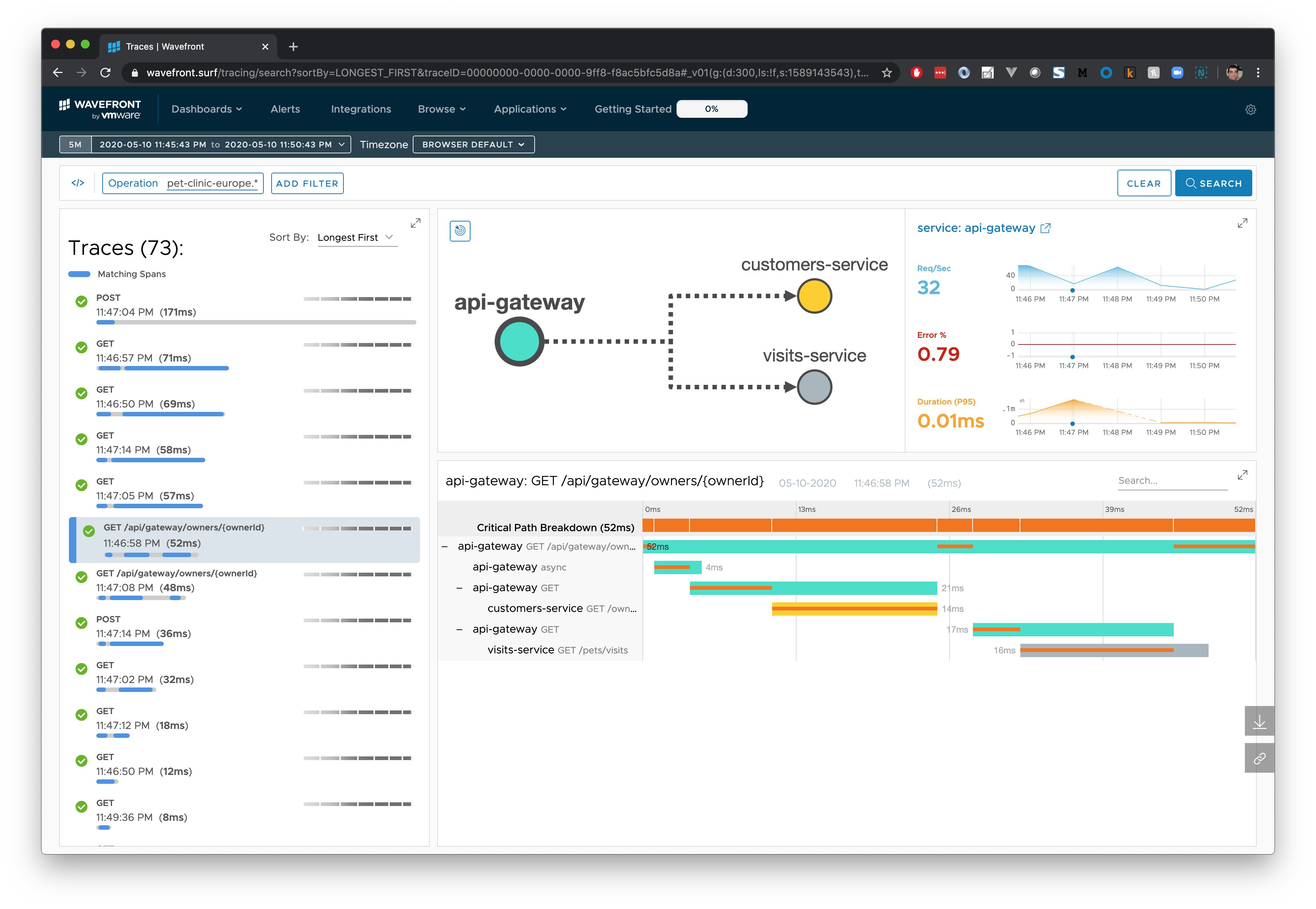
Task: Open the settings gear in the navigation bar
Action: tap(1250, 109)
